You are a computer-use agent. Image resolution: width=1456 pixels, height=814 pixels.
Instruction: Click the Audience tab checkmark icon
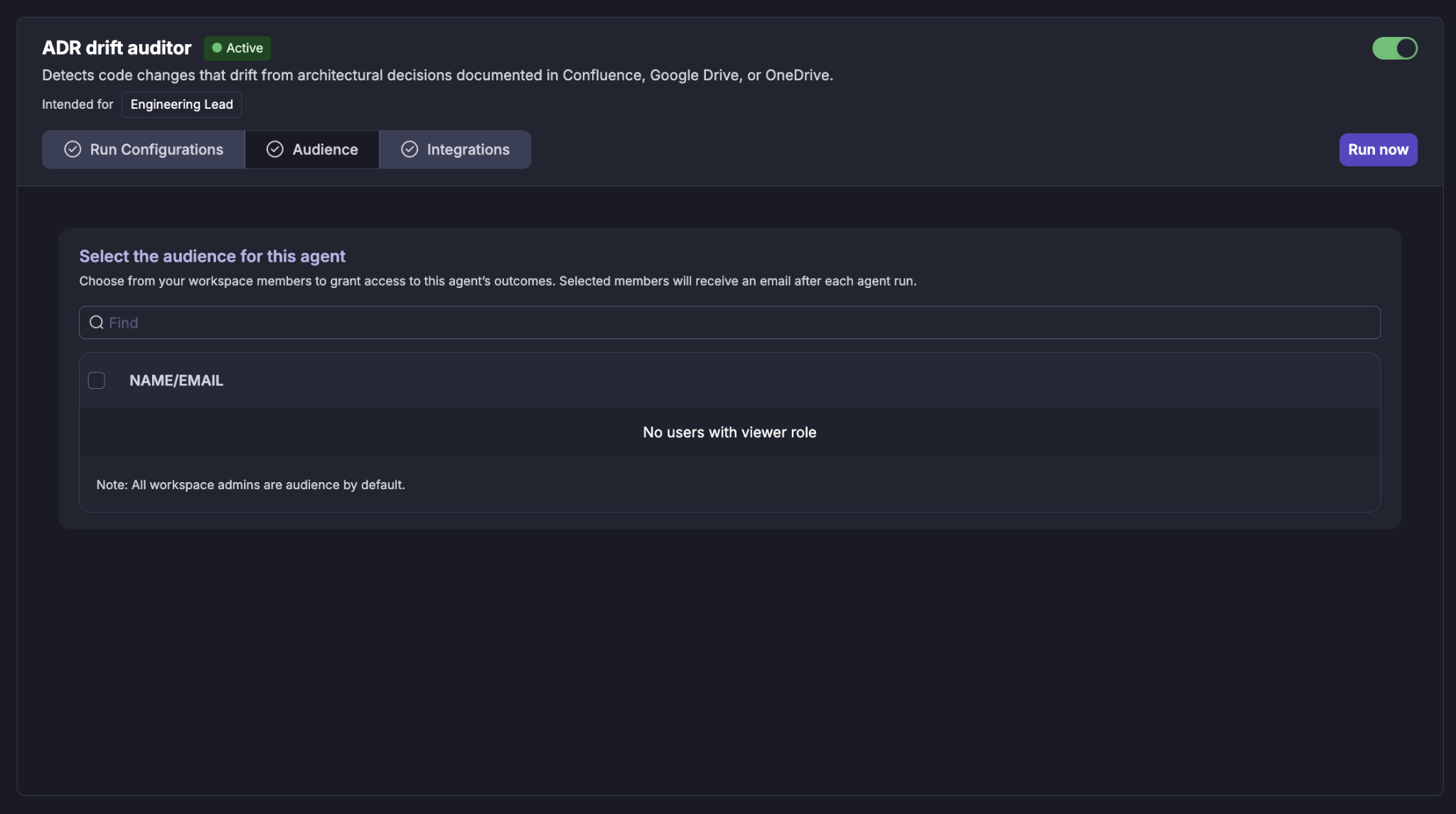(x=275, y=149)
